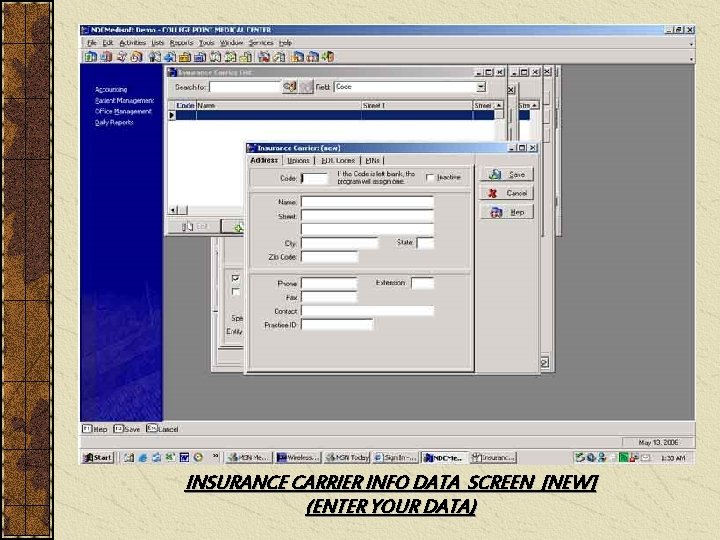Switch to MSN Today taskbar button
The width and height of the screenshot is (720, 540).
click(x=347, y=457)
